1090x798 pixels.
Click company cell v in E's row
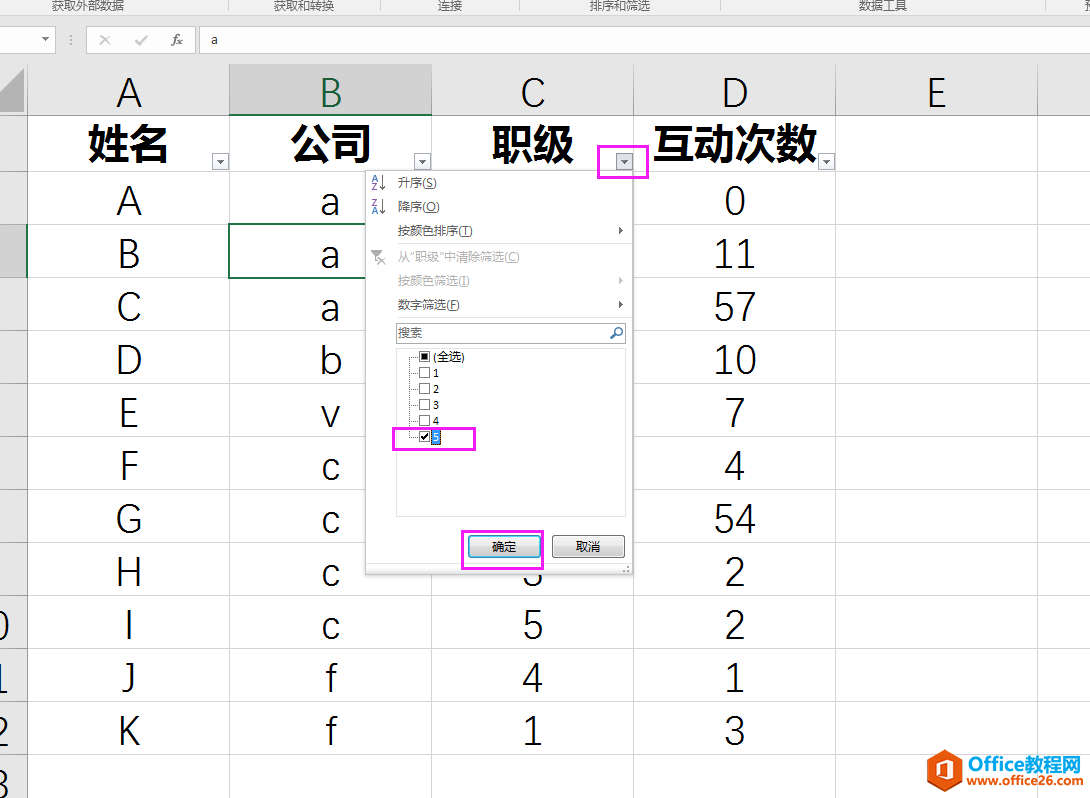pyautogui.click(x=298, y=411)
